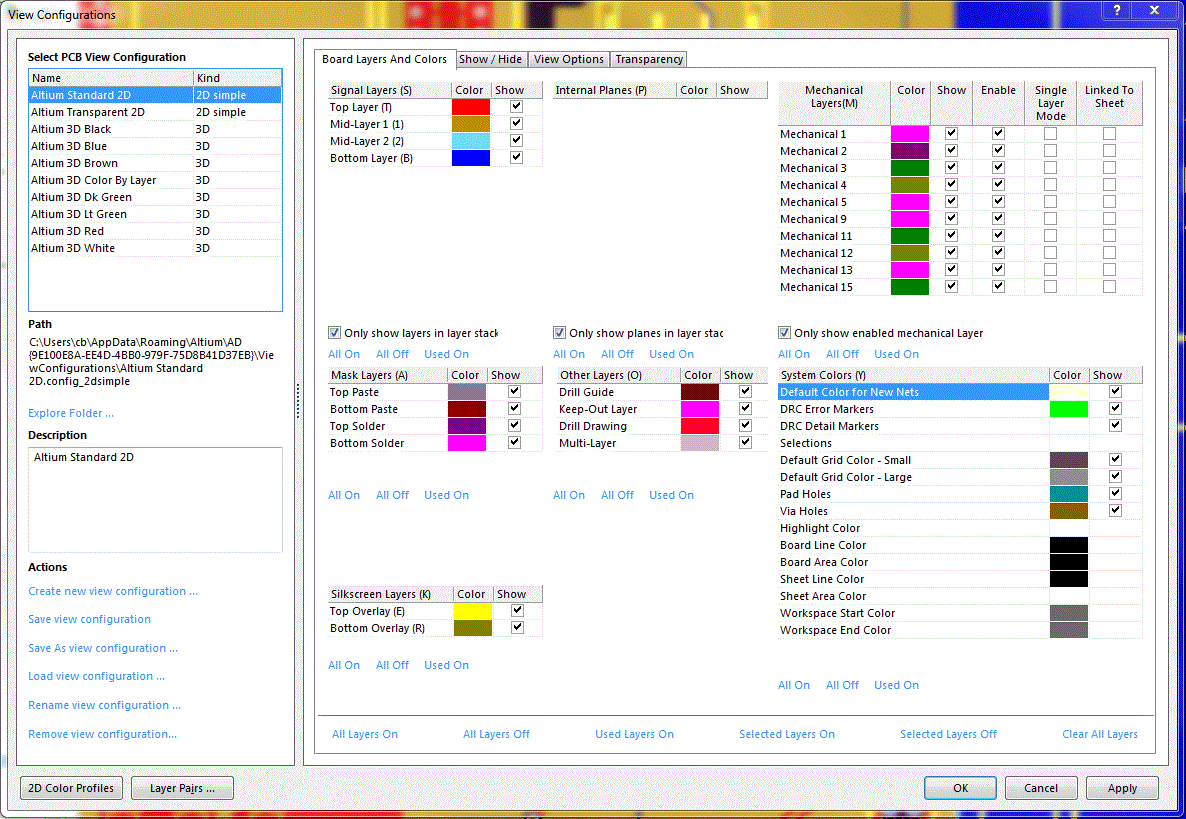Toggle Show checkbox for Top Layer

click(517, 107)
